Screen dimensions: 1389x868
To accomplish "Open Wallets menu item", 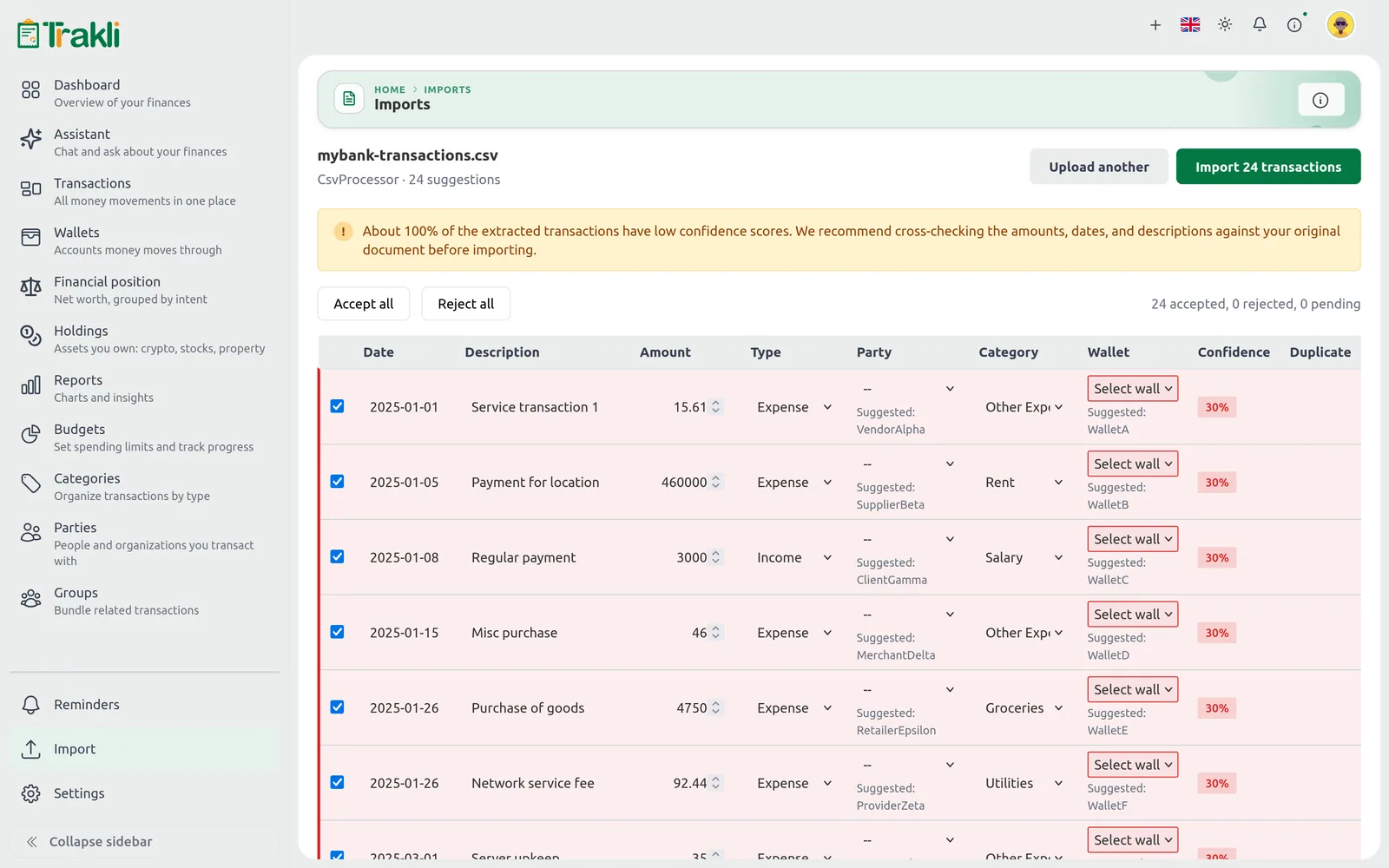I will pyautogui.click(x=143, y=240).
